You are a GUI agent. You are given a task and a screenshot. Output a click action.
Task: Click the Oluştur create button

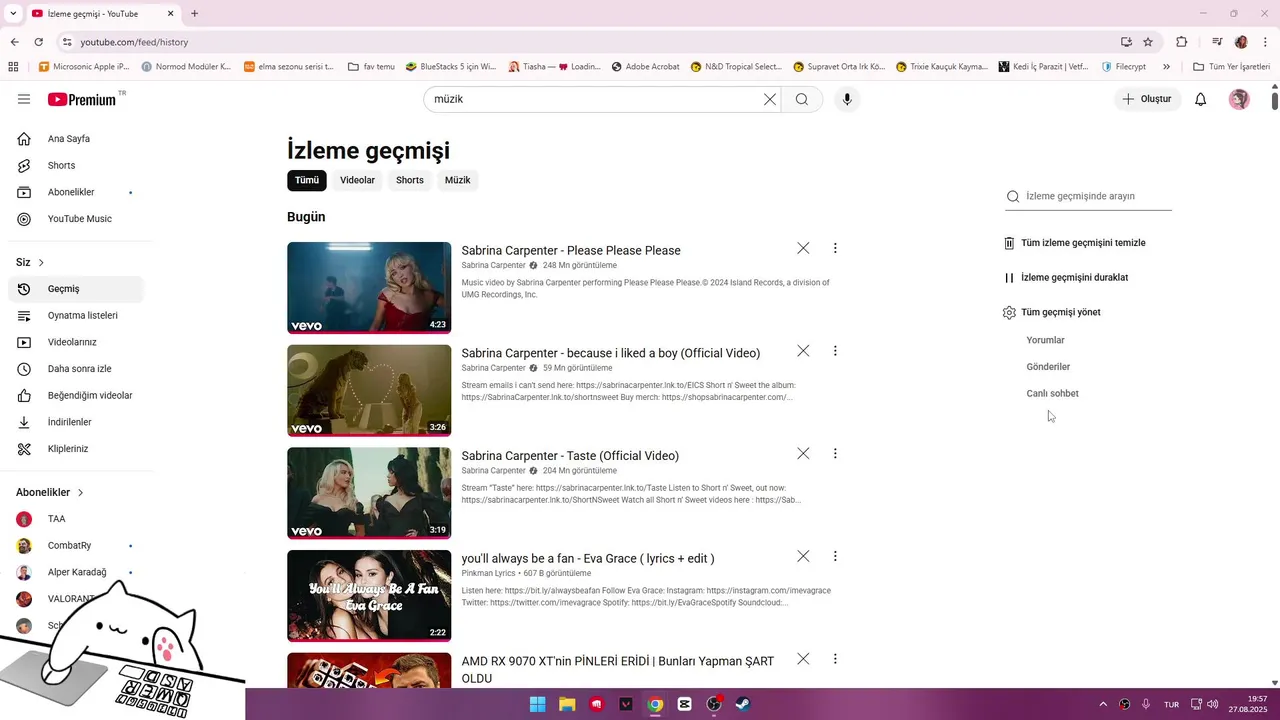click(x=1146, y=99)
